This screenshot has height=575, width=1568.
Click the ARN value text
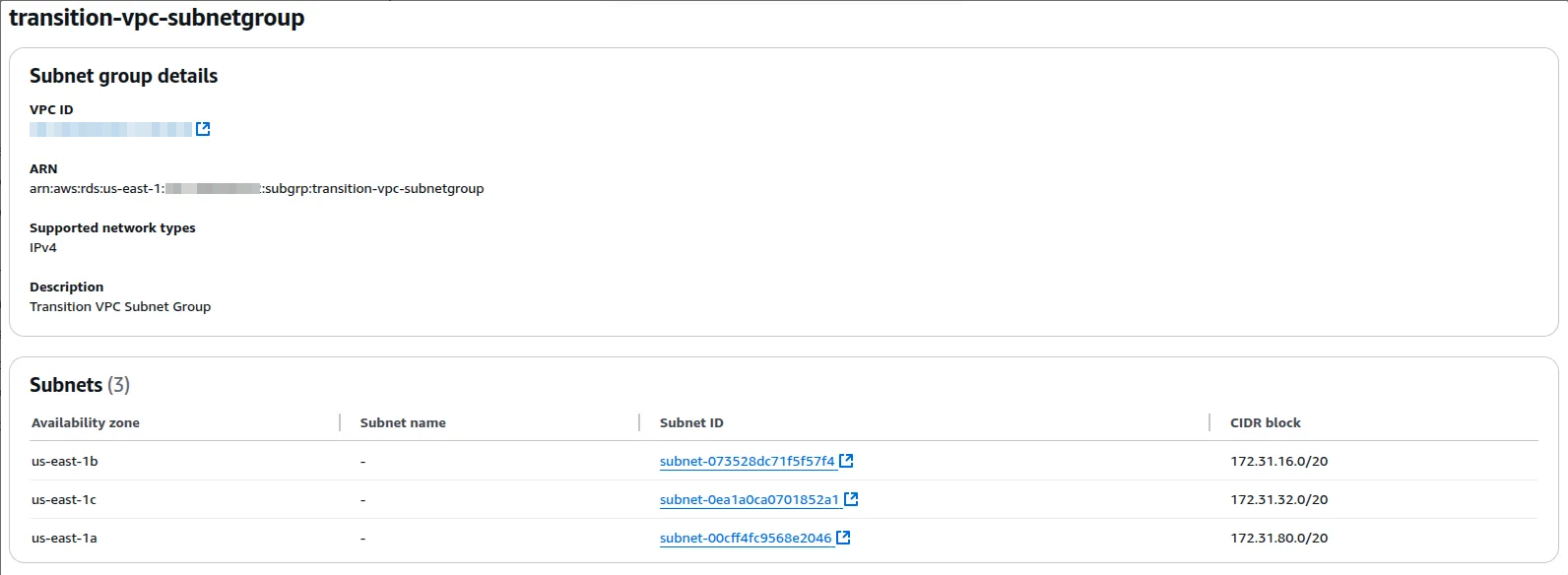[256, 188]
